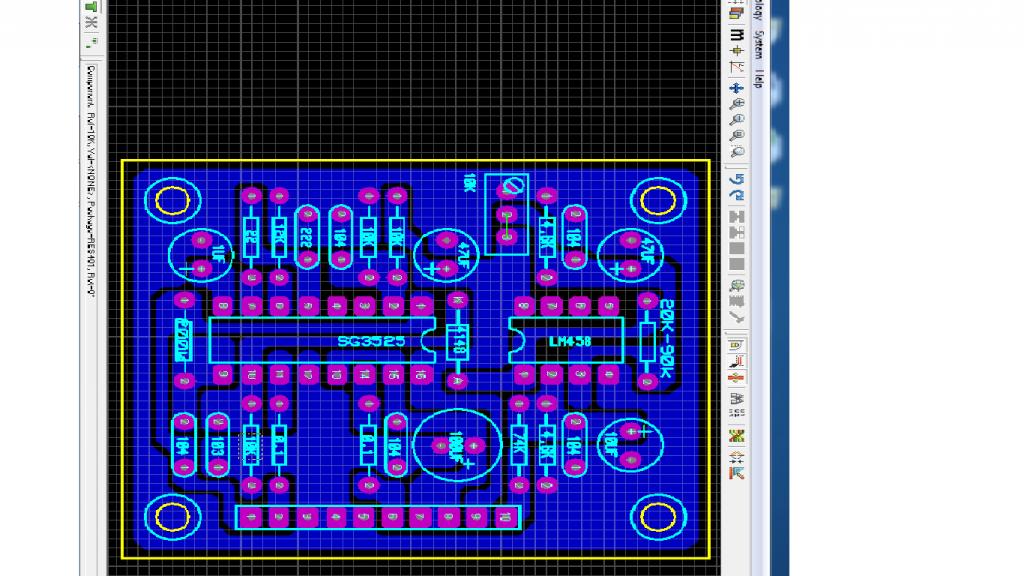This screenshot has width=1024, height=576.
Task: Click the pick from library icon
Action: 737,286
